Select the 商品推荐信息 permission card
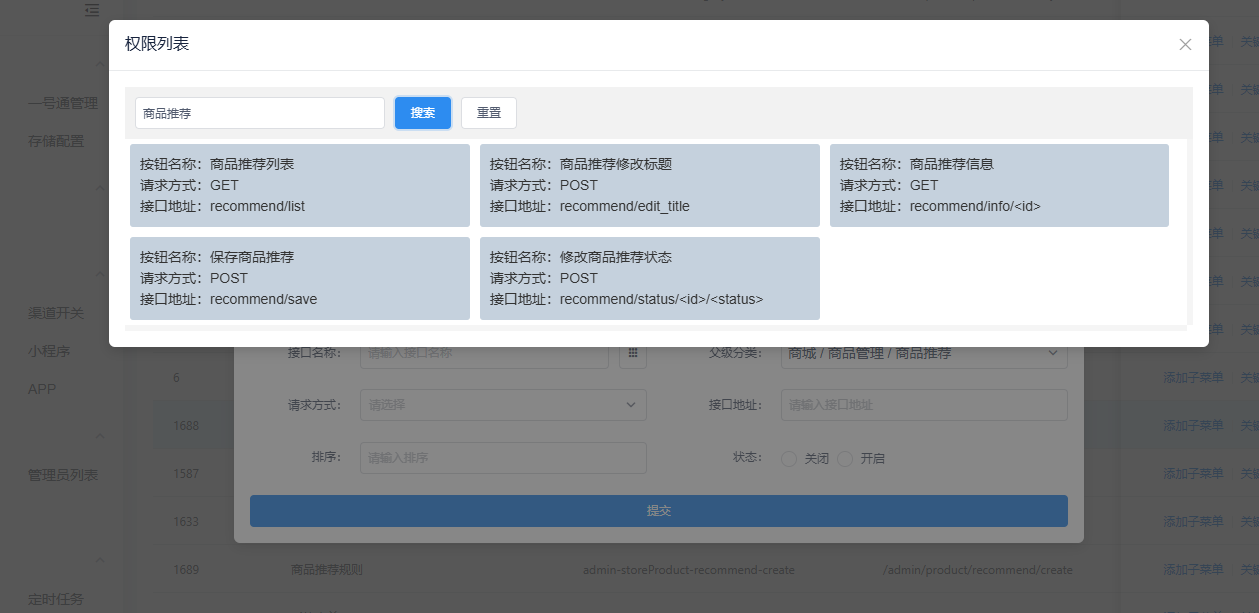The width and height of the screenshot is (1259, 613). [x=999, y=185]
